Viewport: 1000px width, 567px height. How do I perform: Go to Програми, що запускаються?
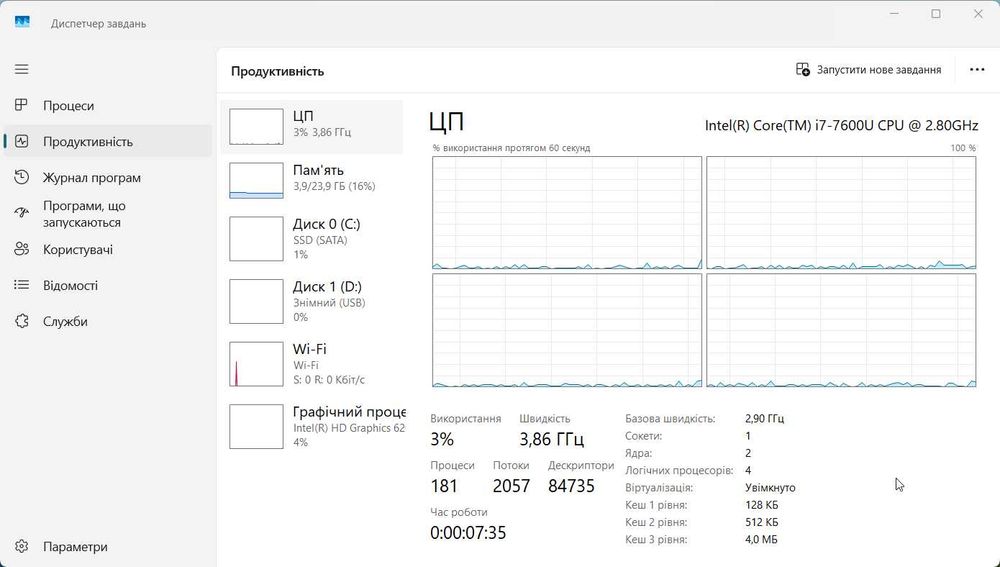108,214
